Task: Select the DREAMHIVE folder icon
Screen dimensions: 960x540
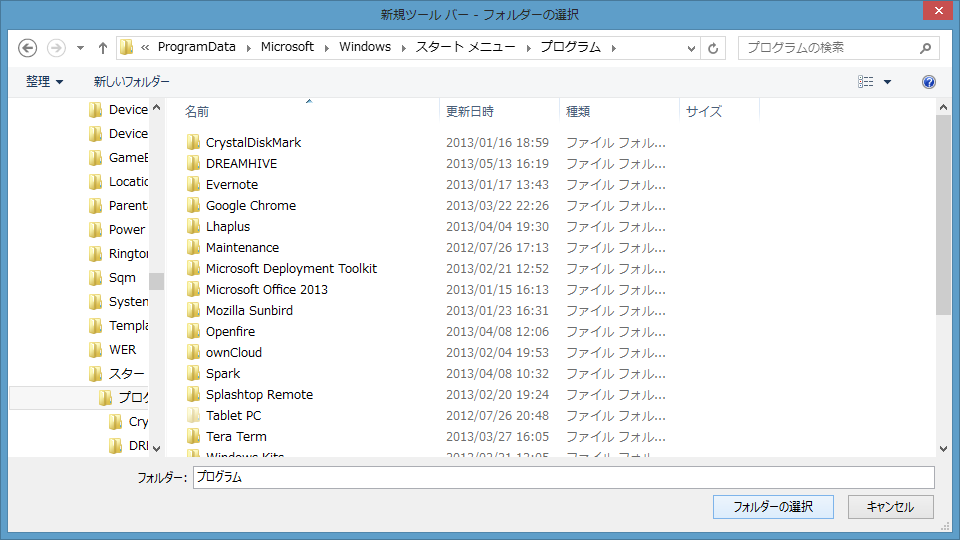Action: 193,163
